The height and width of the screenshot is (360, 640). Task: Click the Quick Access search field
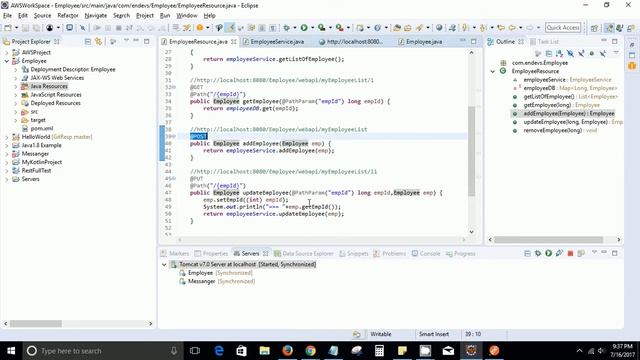[563, 28]
